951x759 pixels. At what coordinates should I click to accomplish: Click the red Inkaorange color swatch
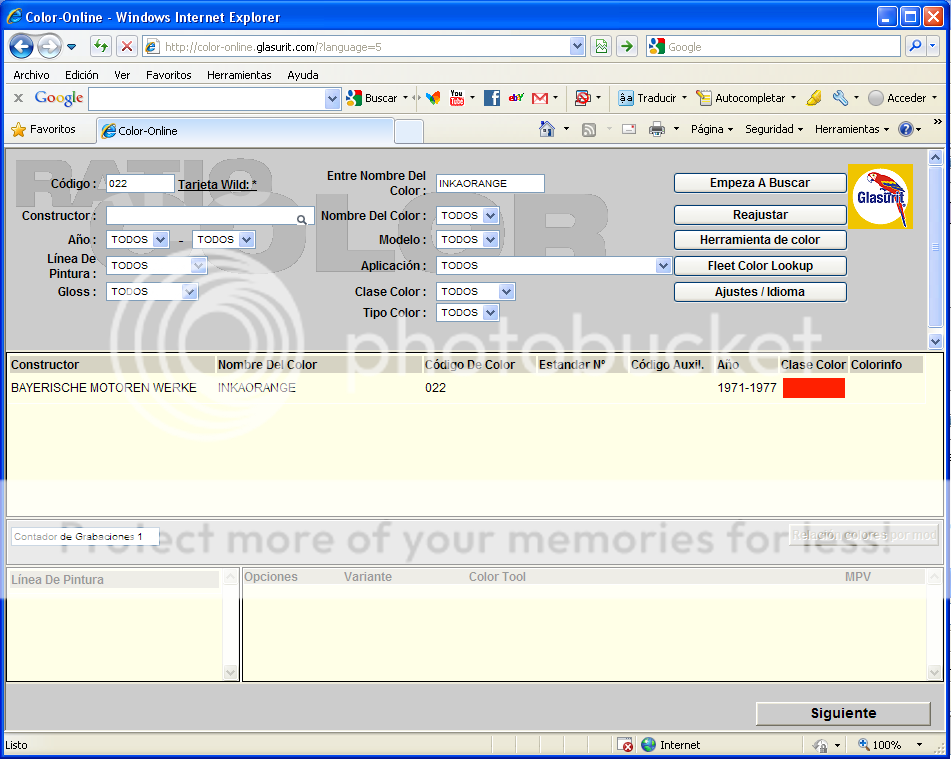pos(813,388)
